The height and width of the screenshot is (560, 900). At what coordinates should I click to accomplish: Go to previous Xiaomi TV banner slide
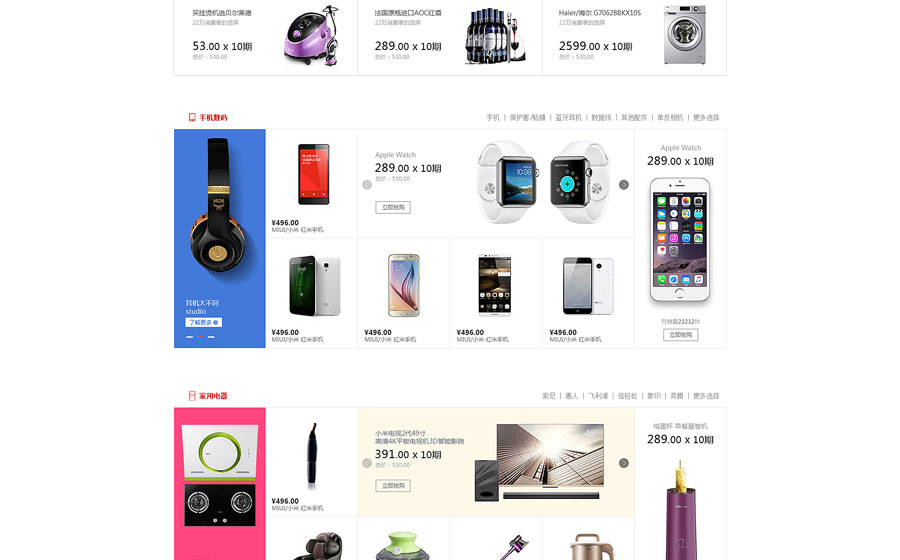point(367,463)
